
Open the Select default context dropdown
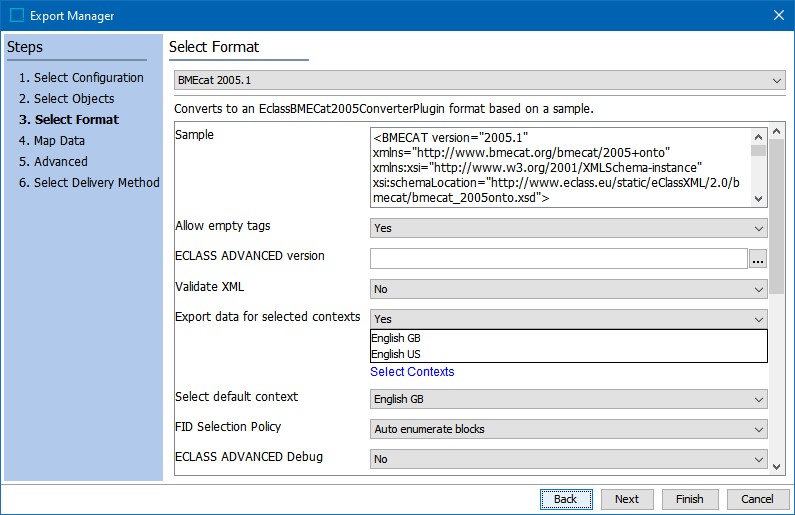click(568, 399)
